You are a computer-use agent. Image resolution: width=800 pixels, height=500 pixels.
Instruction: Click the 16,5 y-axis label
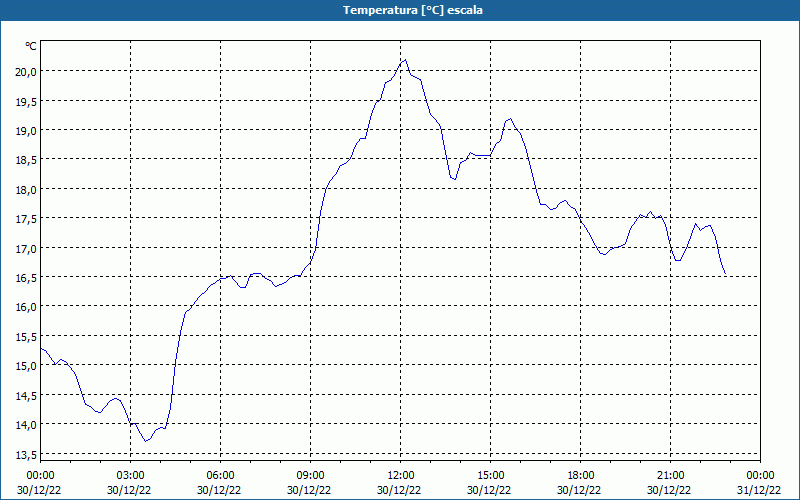click(x=27, y=278)
